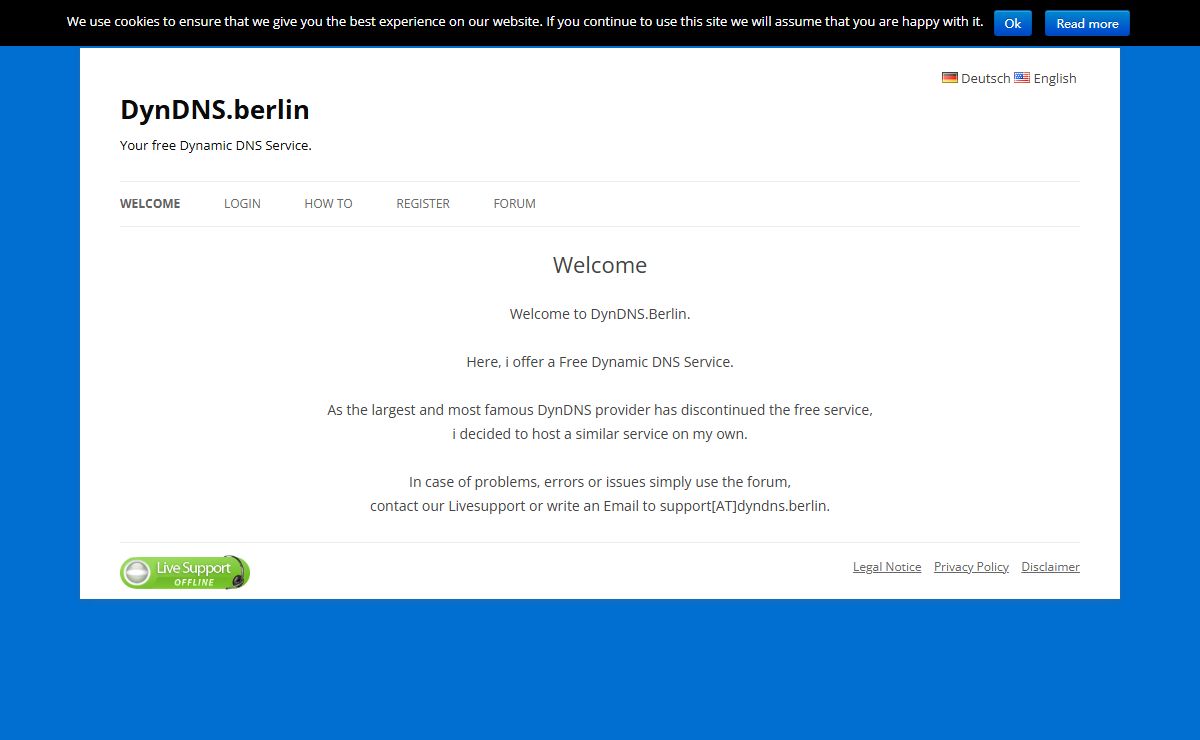1200x740 pixels.
Task: Accept cookies with the Ok button
Action: click(1013, 23)
